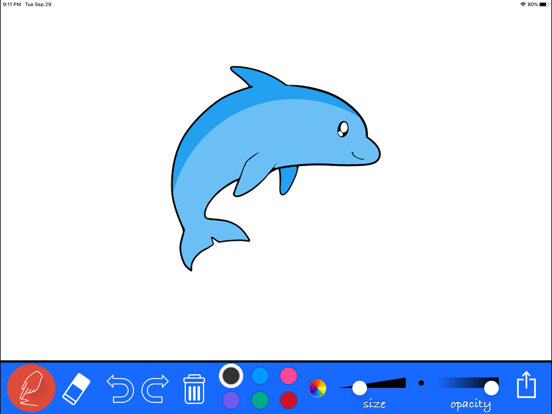Tap the battery indicator in status bar
Image resolution: width=552 pixels, height=414 pixels.
point(544,4)
